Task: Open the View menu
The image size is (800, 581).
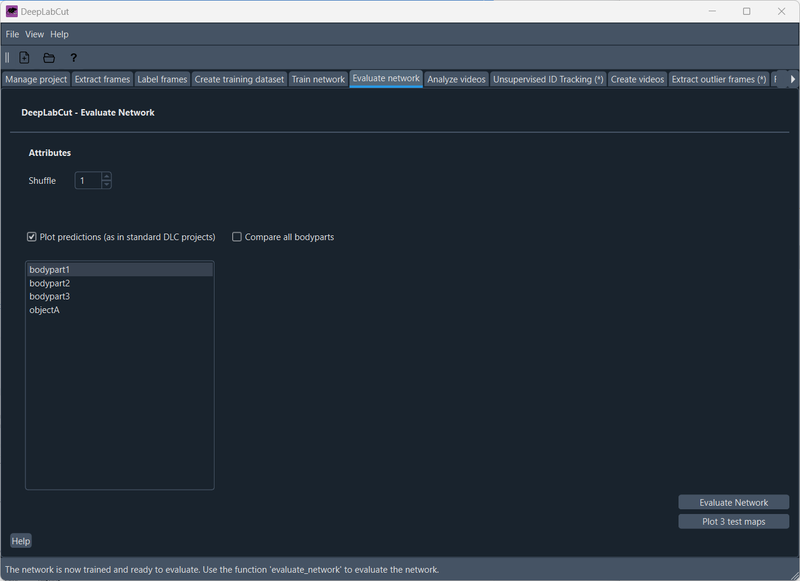Action: coord(34,34)
